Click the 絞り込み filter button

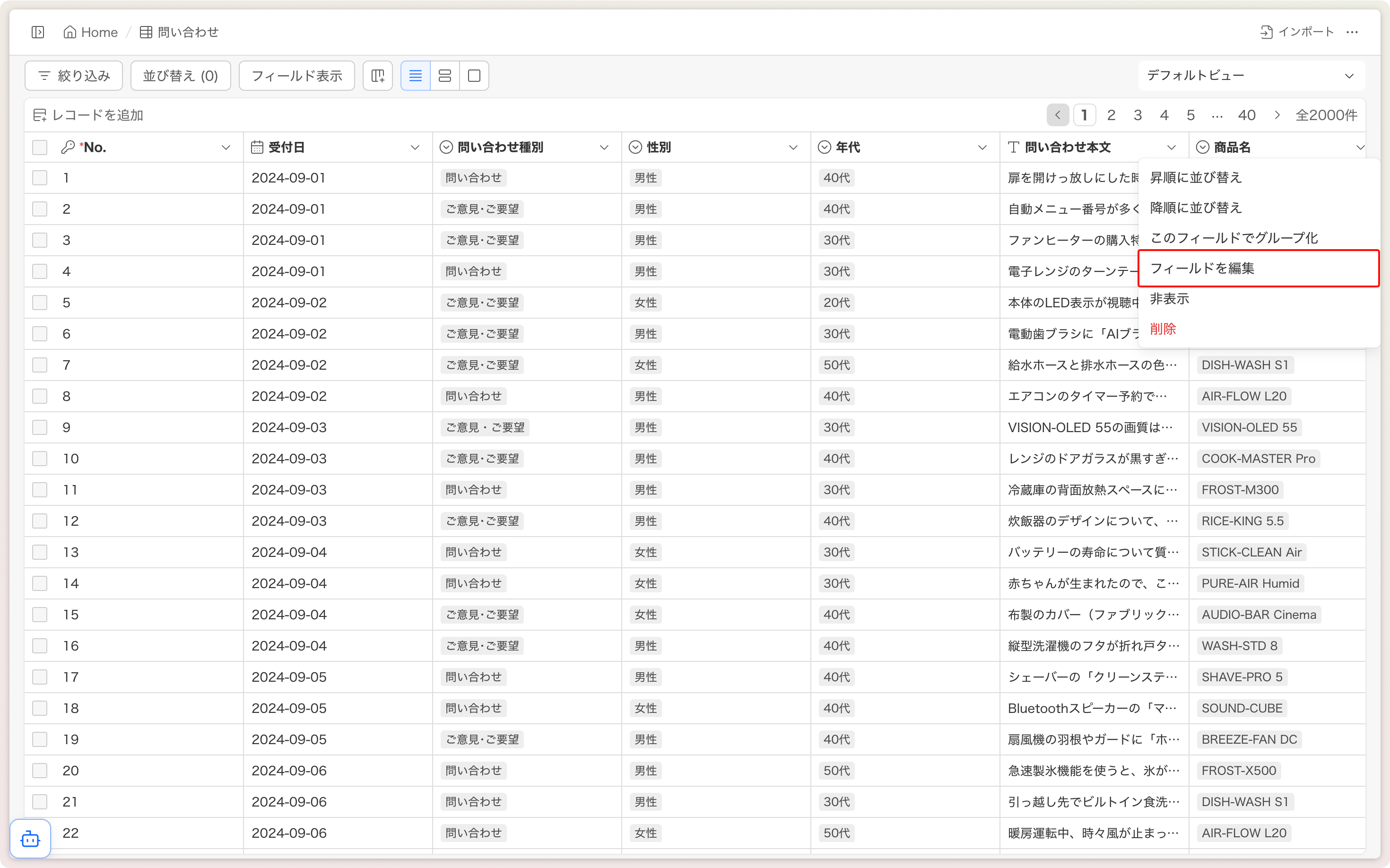point(74,76)
